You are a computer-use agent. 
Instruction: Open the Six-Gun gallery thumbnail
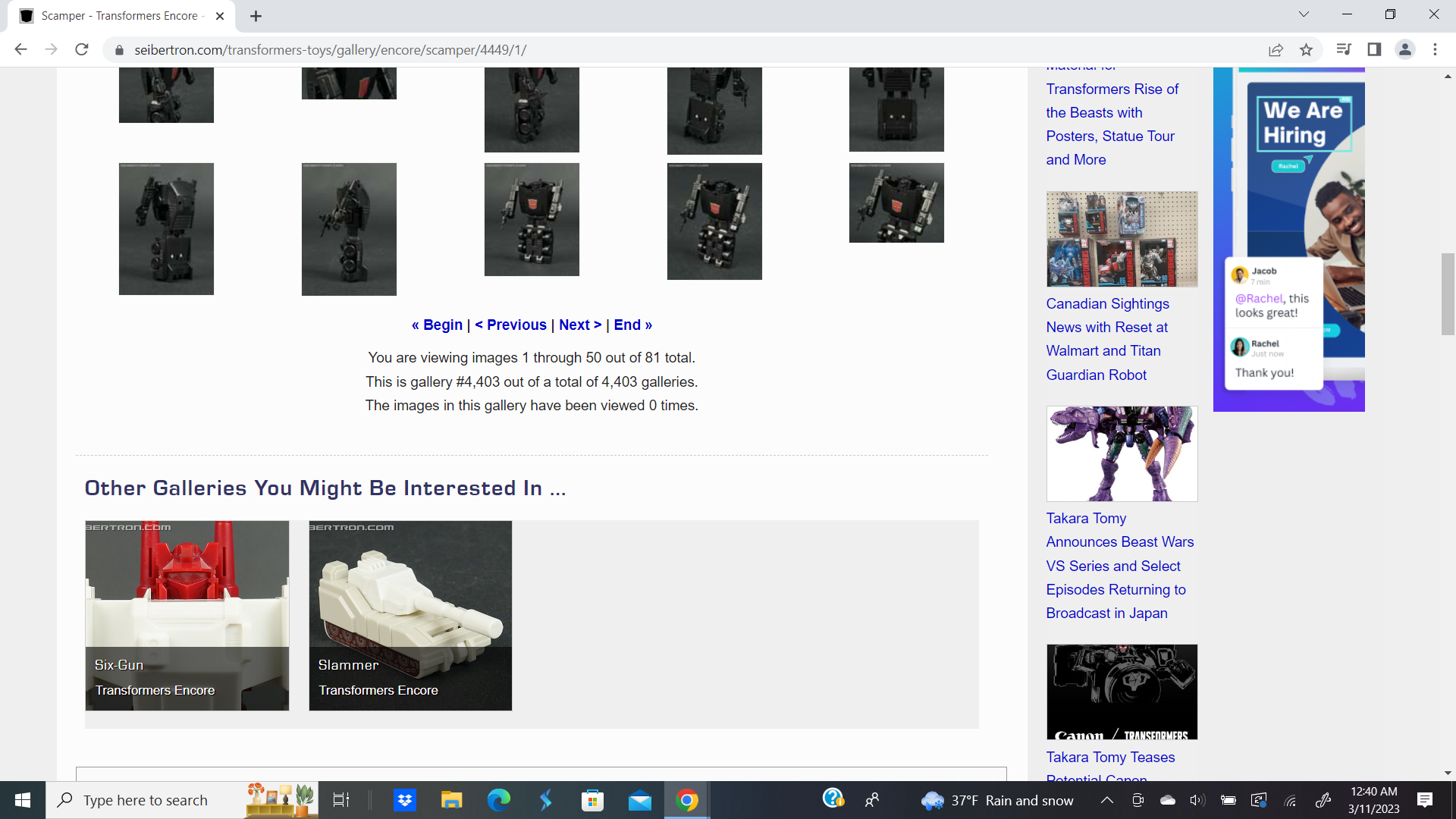187,615
